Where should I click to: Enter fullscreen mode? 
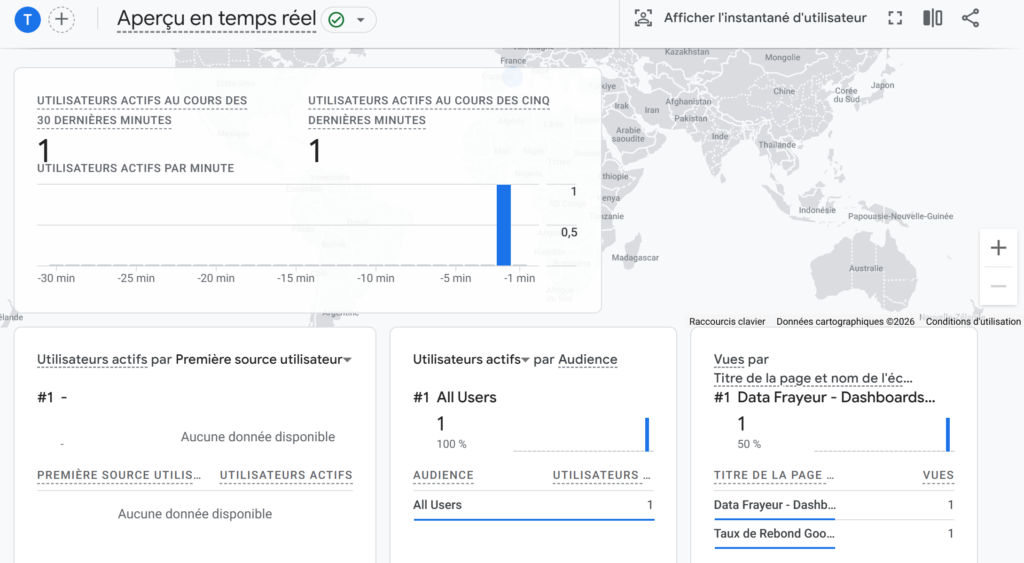[x=895, y=18]
